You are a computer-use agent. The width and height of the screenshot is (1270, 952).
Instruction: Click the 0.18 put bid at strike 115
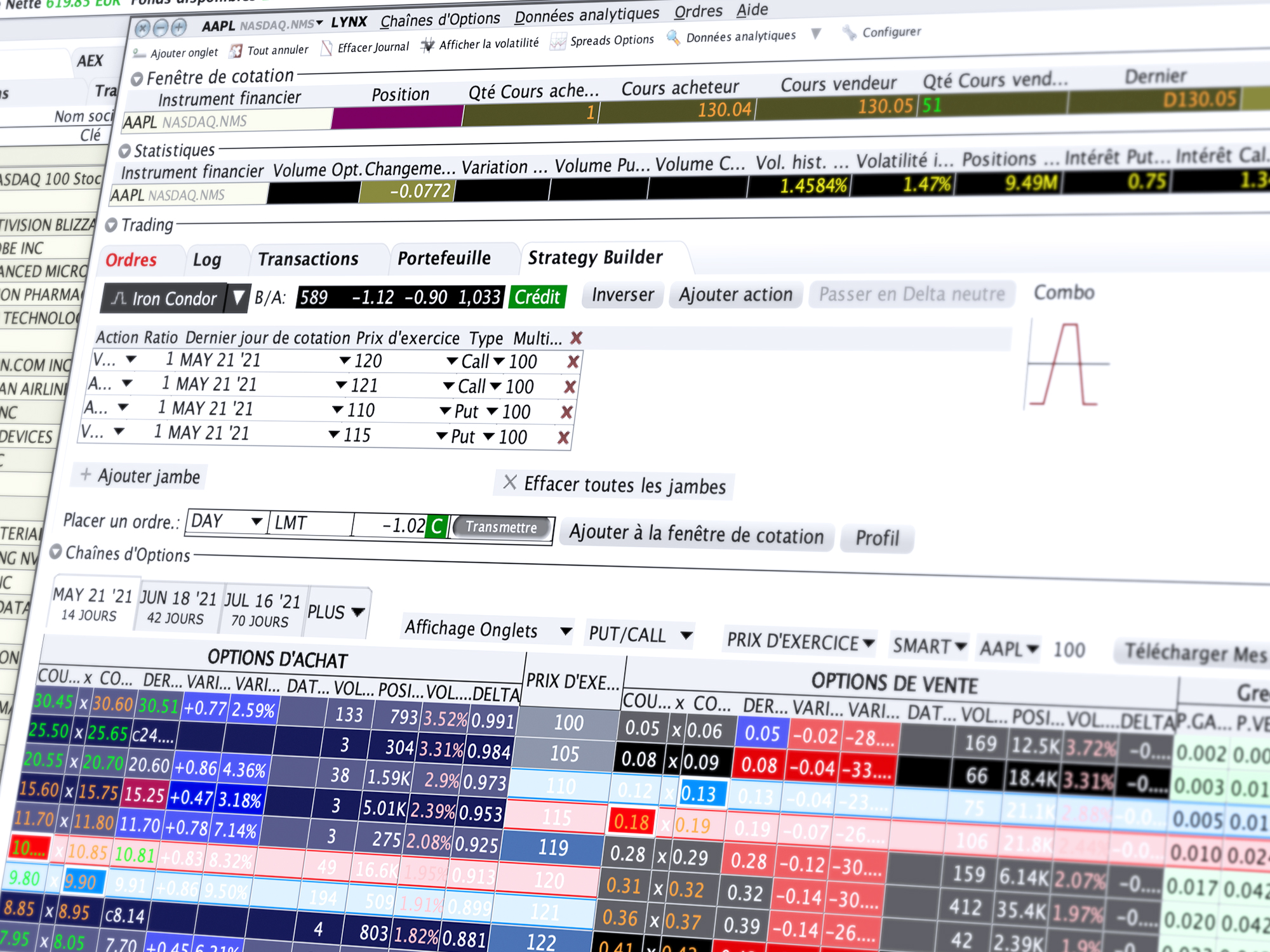click(631, 823)
